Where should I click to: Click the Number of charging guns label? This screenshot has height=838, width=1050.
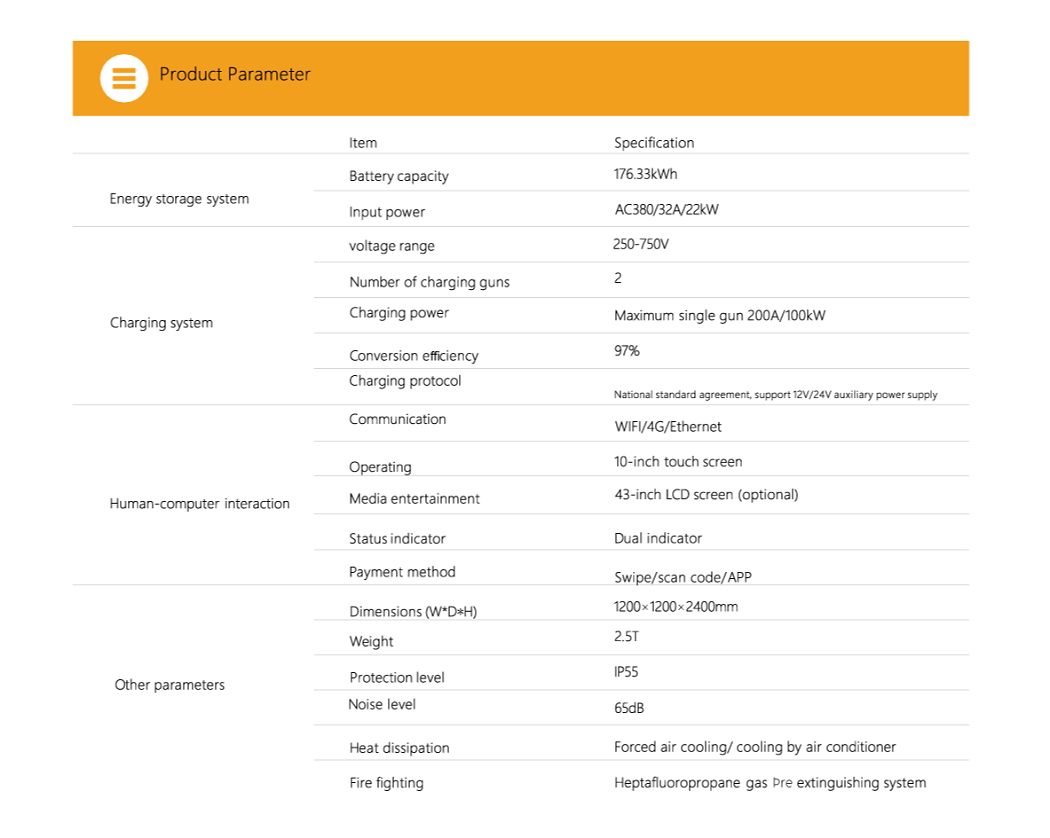tap(429, 282)
